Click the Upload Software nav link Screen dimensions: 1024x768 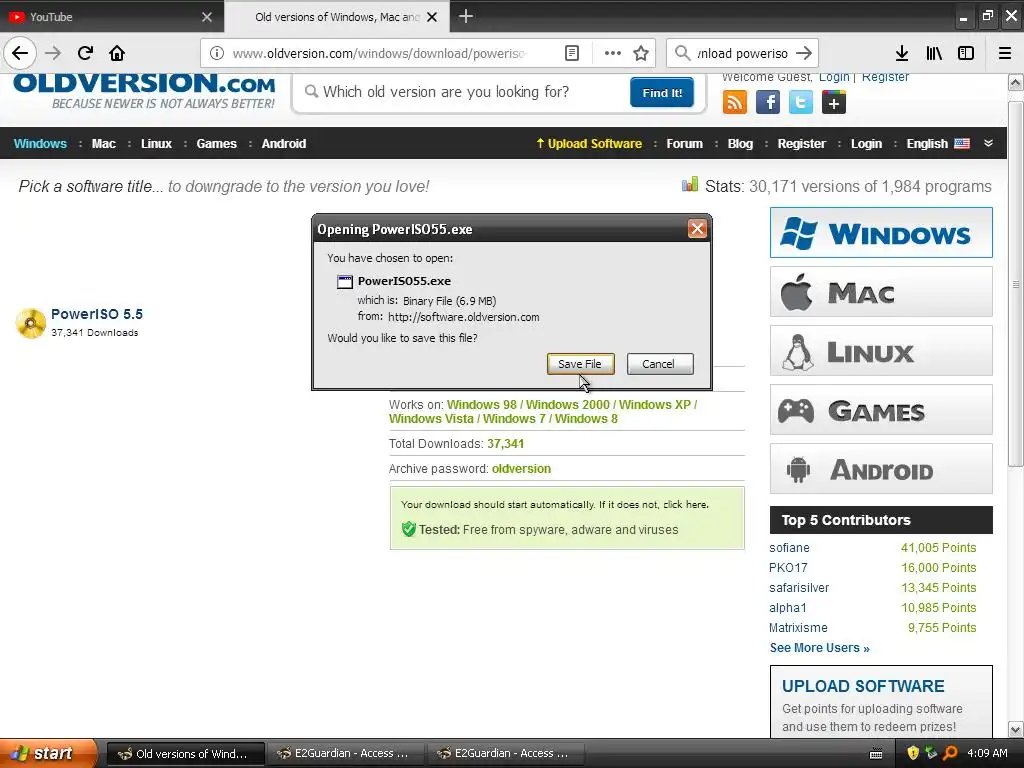[589, 144]
